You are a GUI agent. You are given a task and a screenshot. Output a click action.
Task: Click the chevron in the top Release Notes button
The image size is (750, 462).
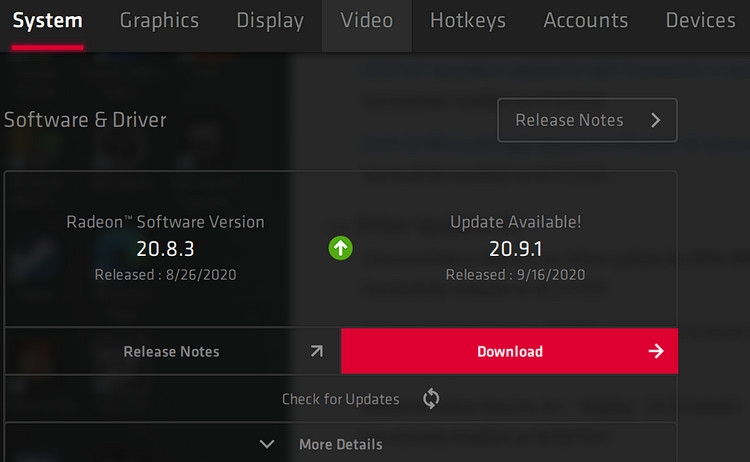656,120
